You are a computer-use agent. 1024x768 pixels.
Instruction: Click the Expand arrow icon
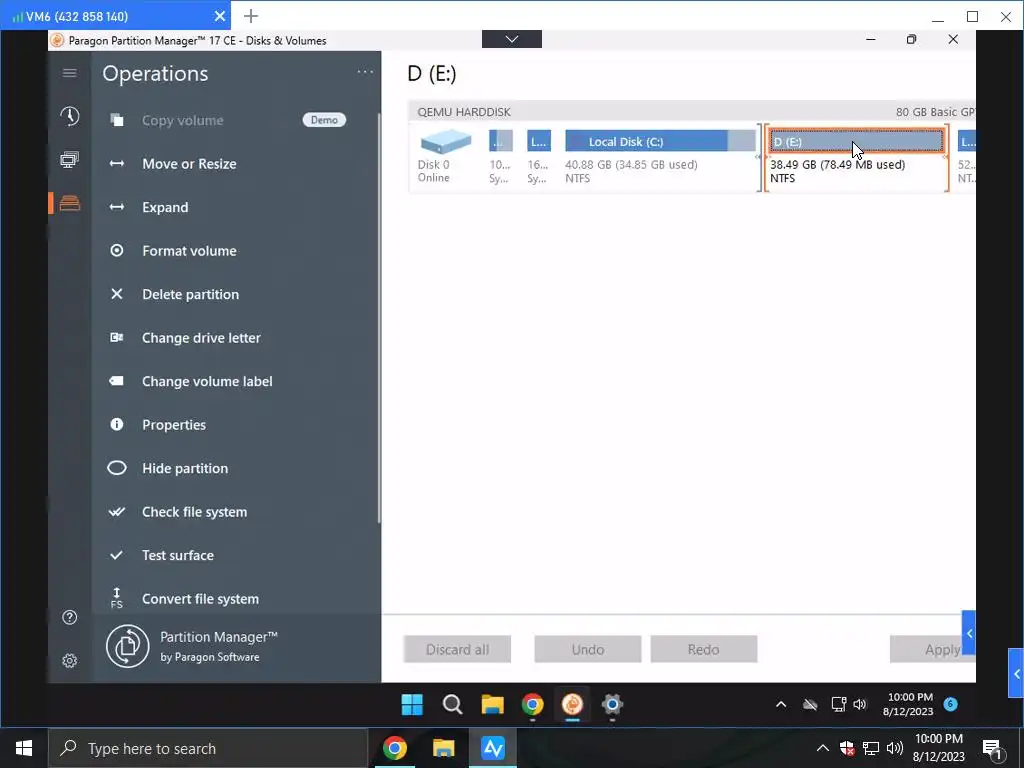tap(117, 207)
